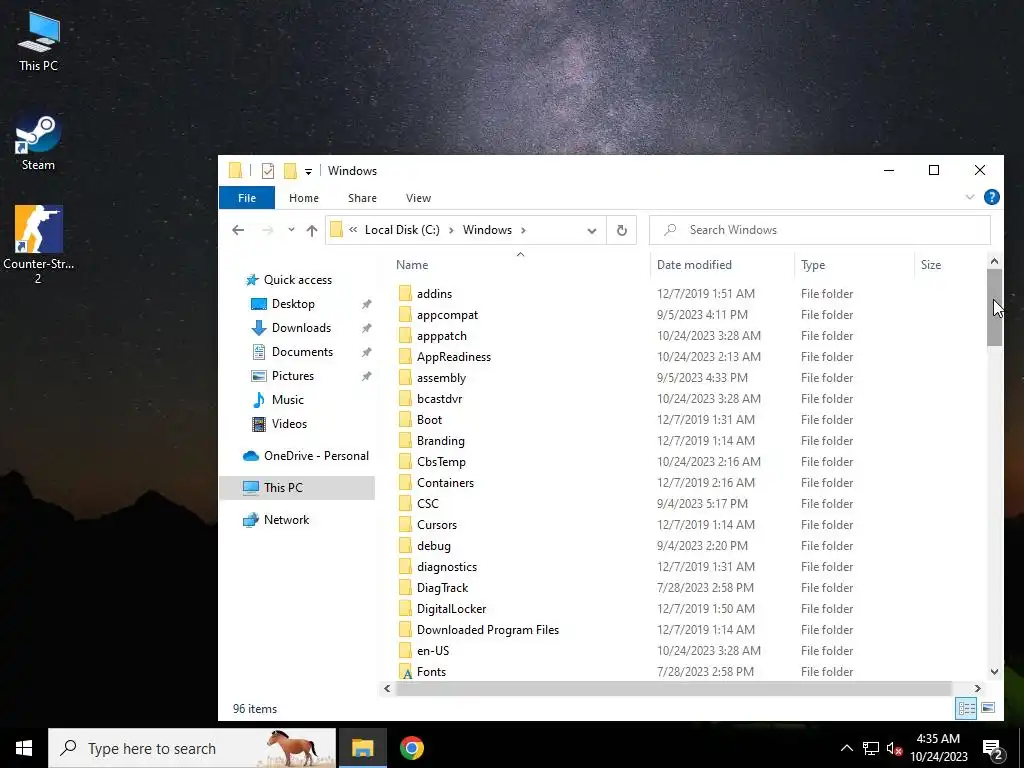Switch to the Home ribbon tab

[304, 198]
